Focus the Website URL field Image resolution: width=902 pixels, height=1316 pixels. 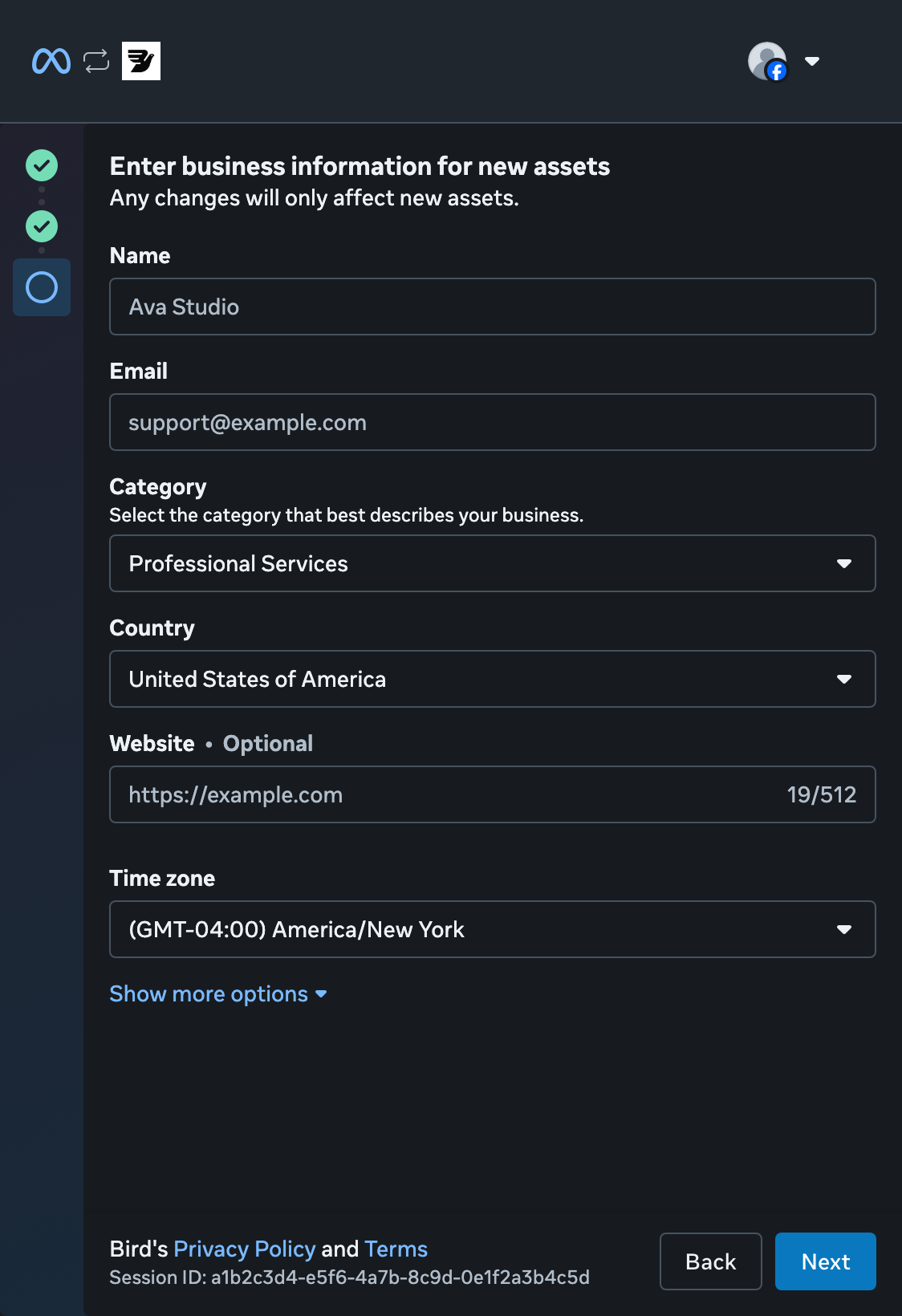tap(493, 794)
